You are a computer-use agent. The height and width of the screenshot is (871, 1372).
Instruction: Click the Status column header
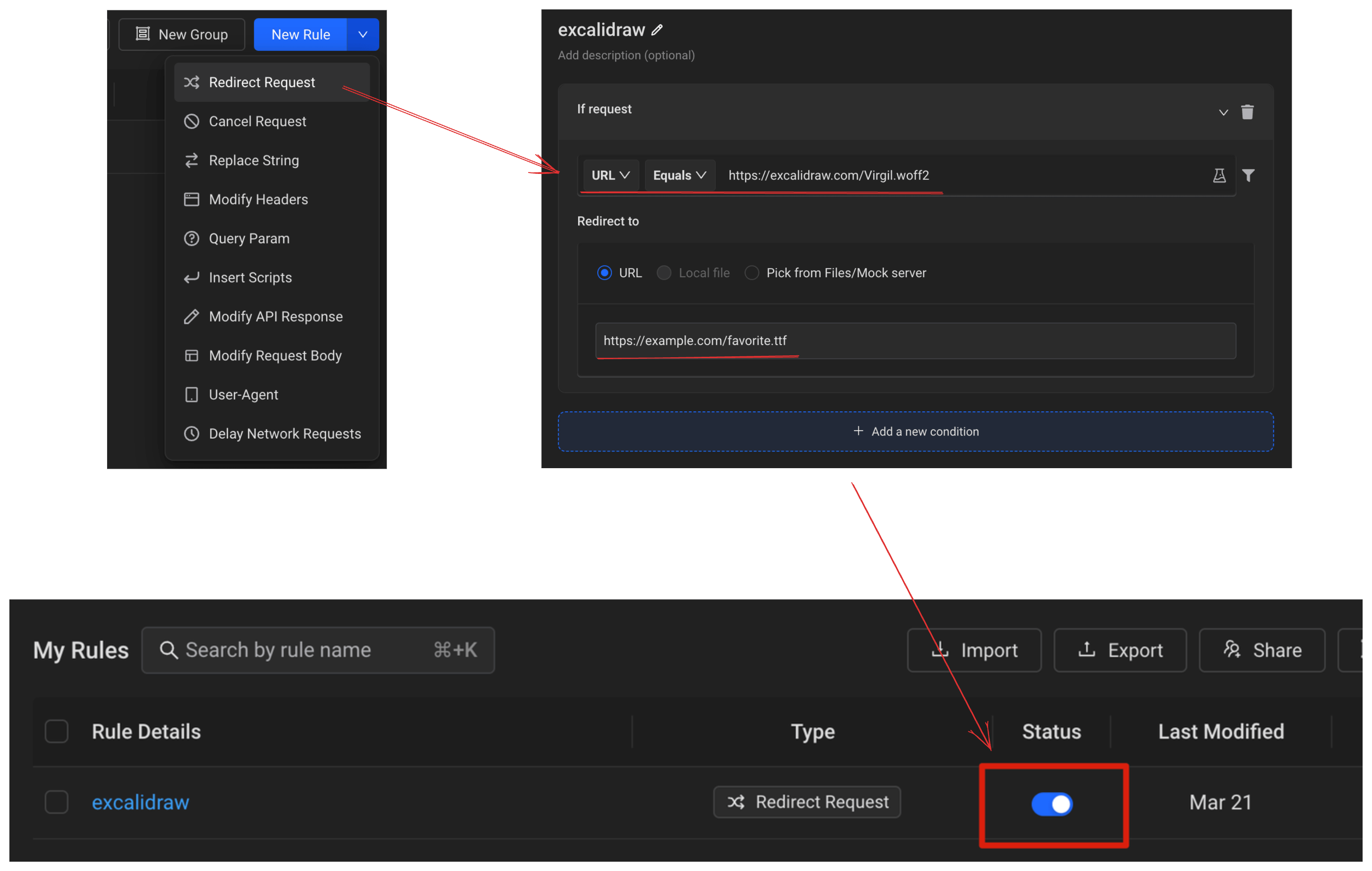[1051, 731]
